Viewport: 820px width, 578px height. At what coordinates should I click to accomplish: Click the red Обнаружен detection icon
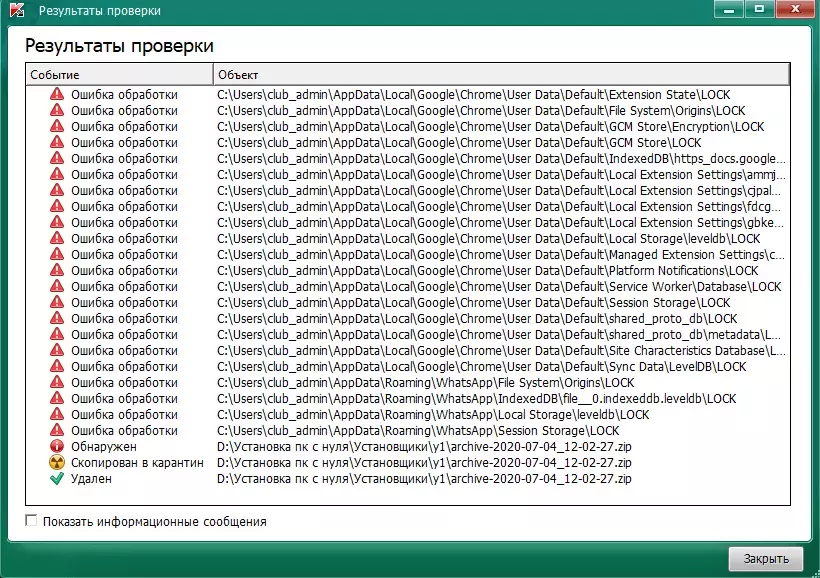point(57,446)
